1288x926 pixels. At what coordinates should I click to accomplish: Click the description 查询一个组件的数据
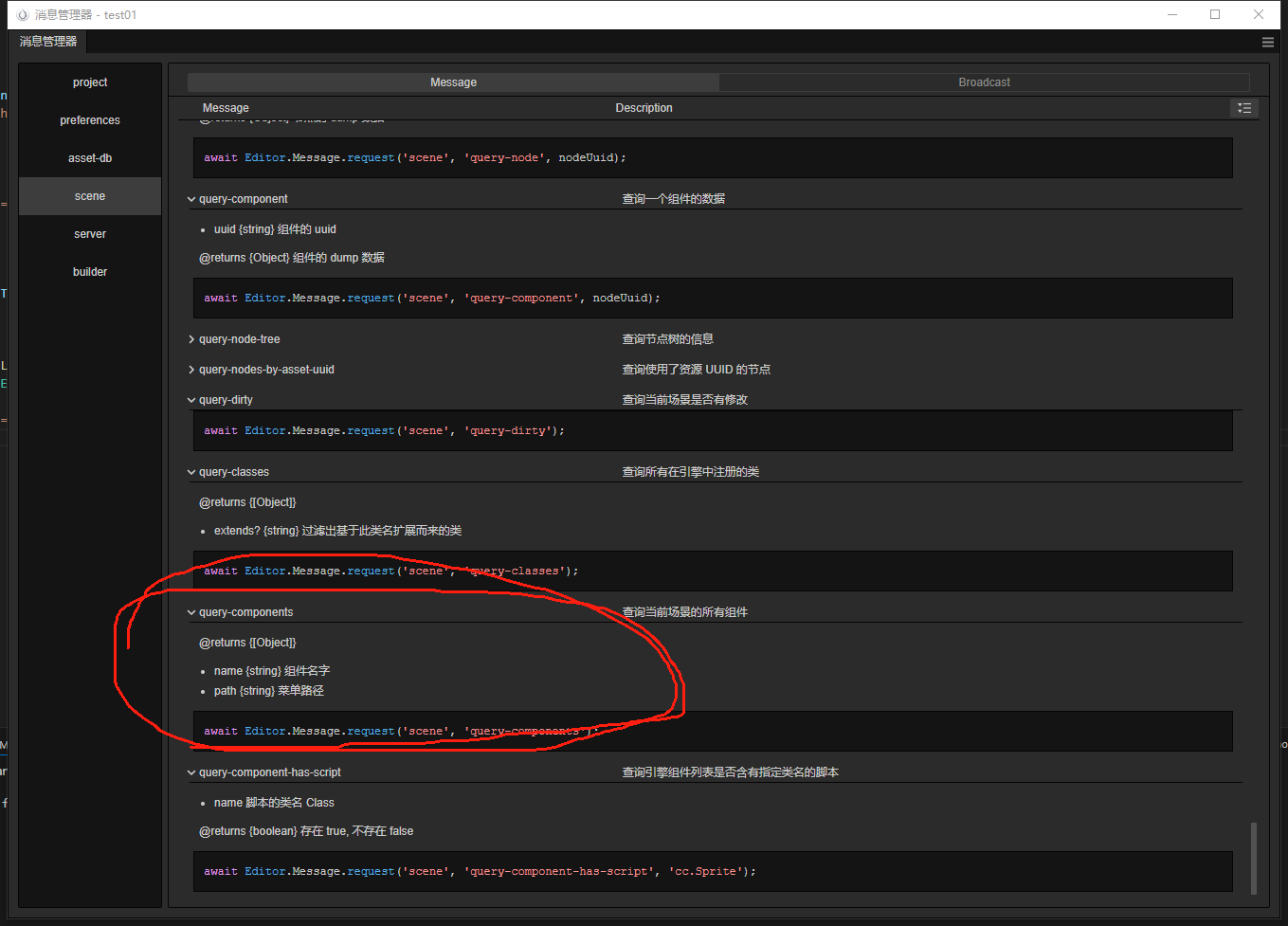(x=674, y=199)
